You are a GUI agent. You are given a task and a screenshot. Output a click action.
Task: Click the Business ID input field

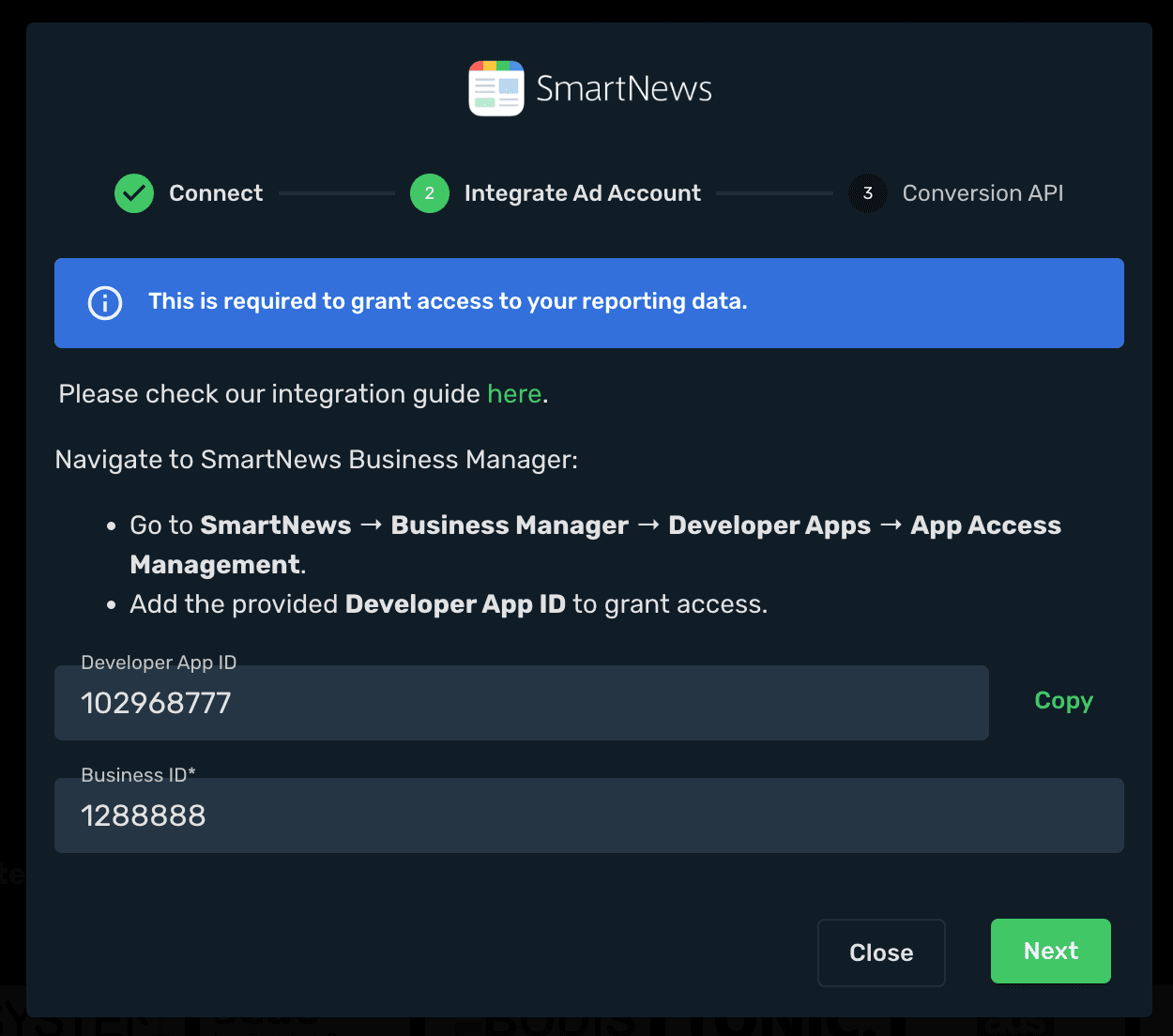(x=589, y=815)
